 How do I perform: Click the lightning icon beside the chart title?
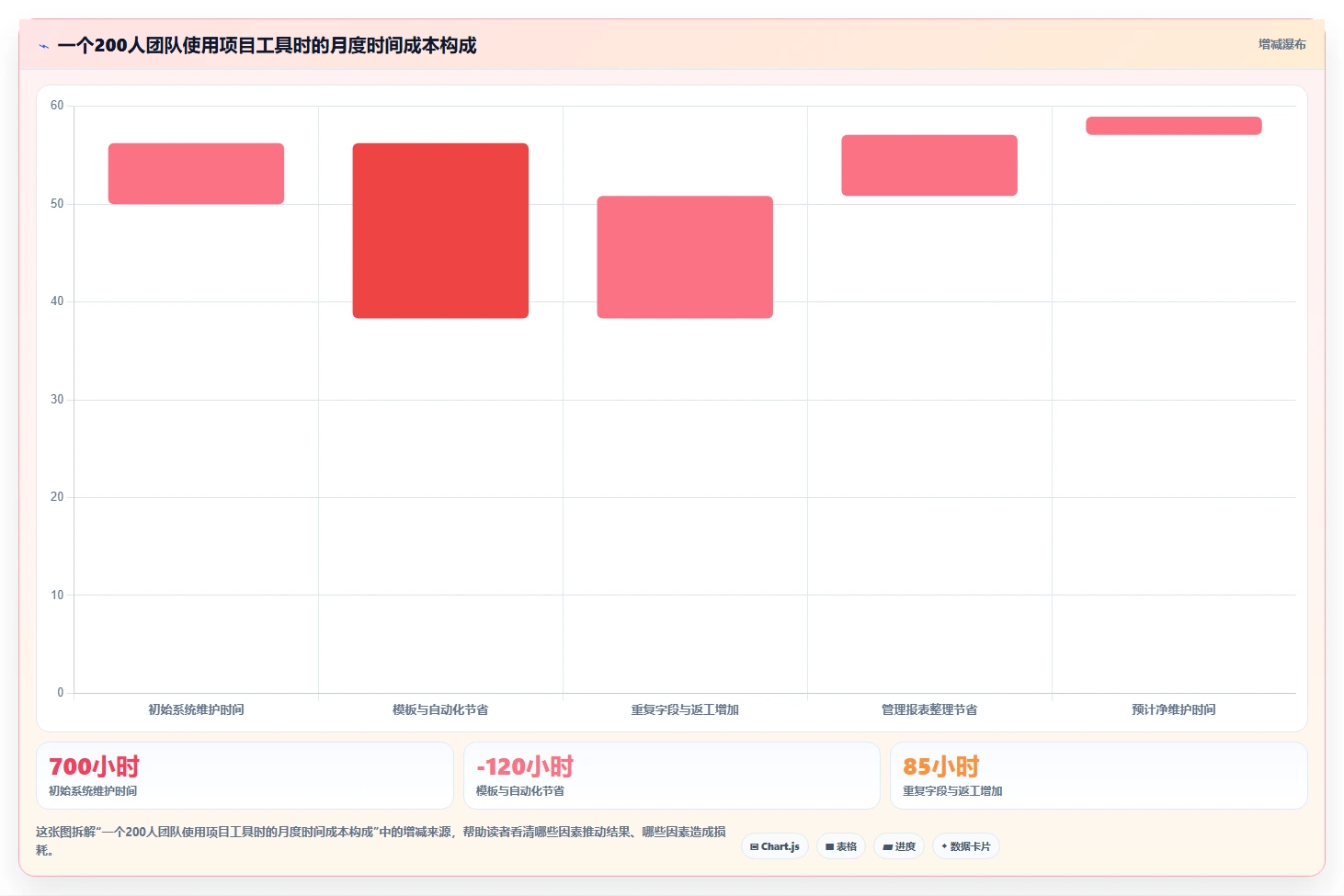pos(43,46)
